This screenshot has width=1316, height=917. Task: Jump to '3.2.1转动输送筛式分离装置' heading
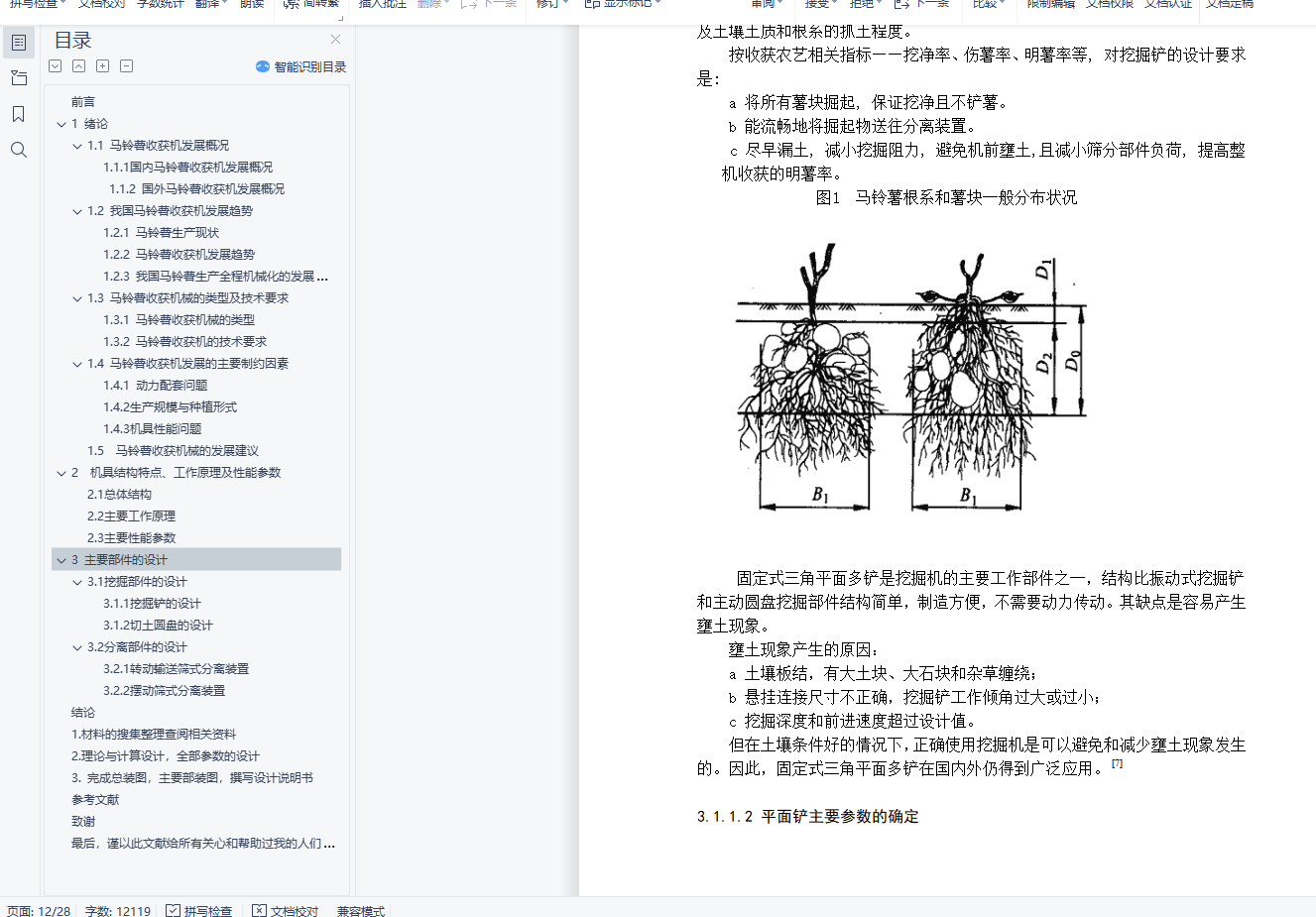coord(176,669)
